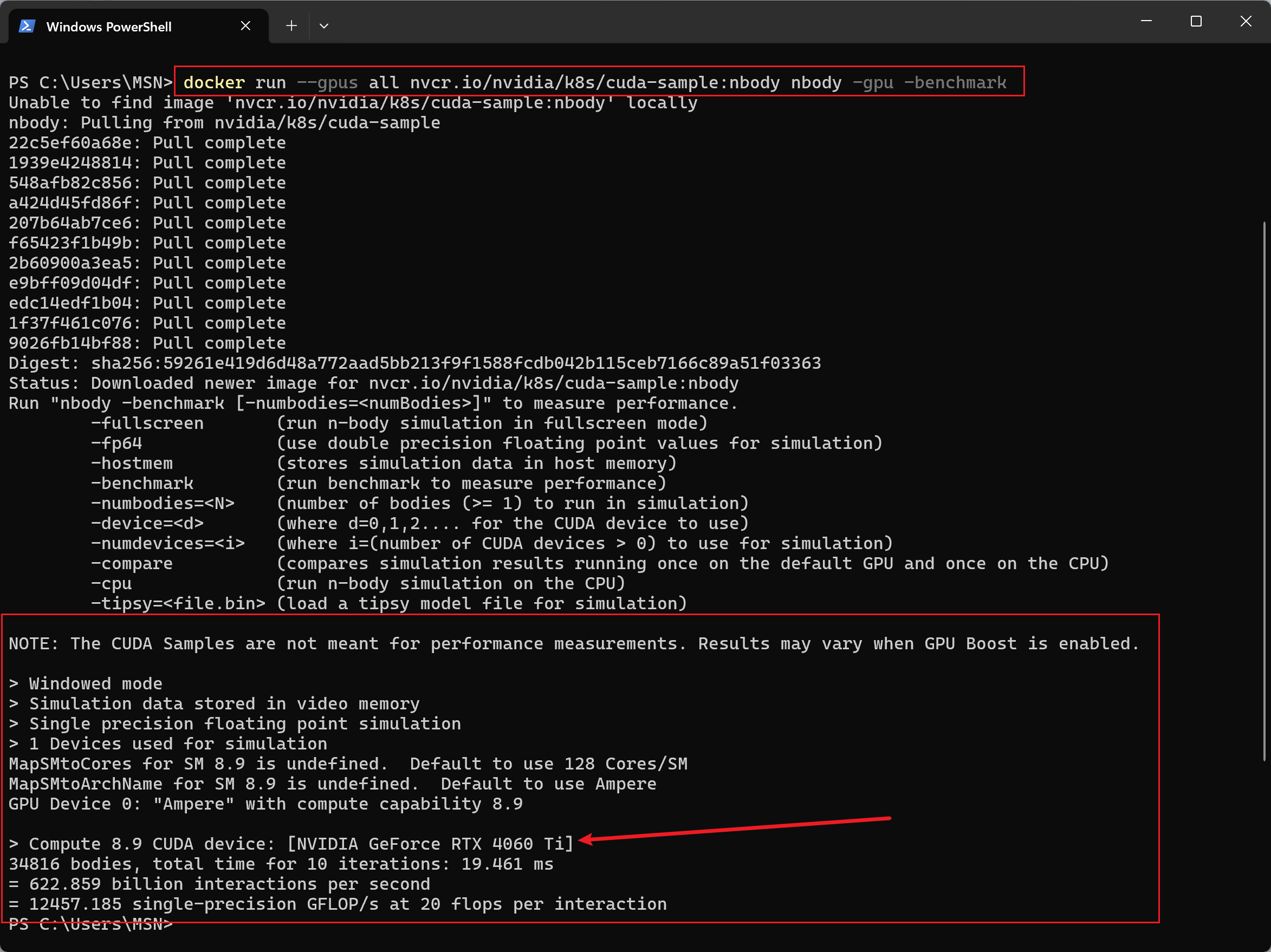Click the 'NOTE: The CUDA Samples' line
This screenshot has height=952, width=1271.
[574, 644]
